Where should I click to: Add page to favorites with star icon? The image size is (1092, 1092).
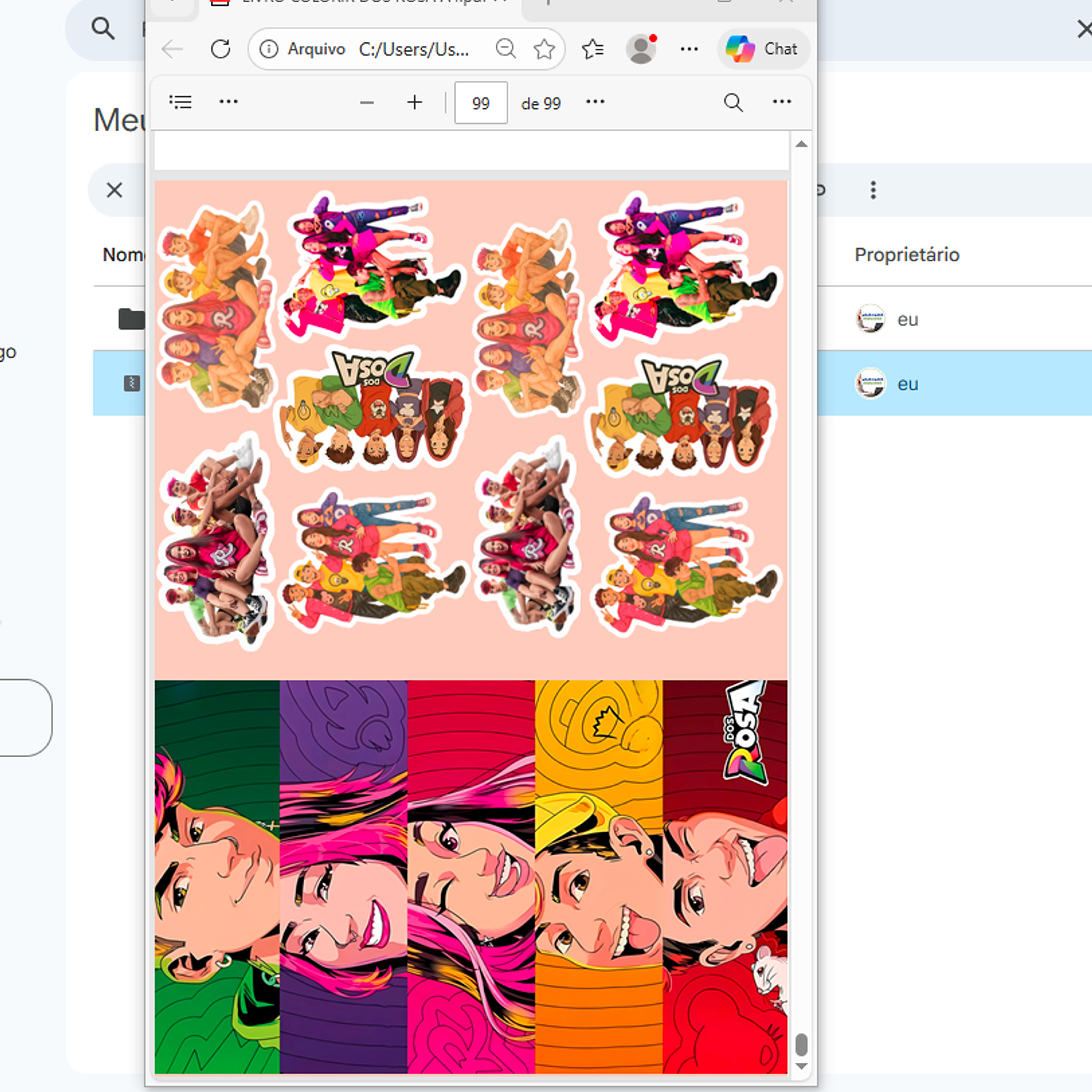(x=544, y=49)
